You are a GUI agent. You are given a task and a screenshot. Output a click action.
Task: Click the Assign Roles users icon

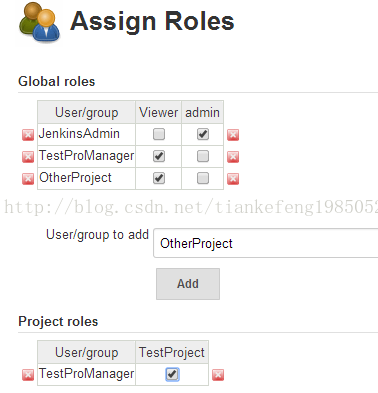tap(40, 23)
